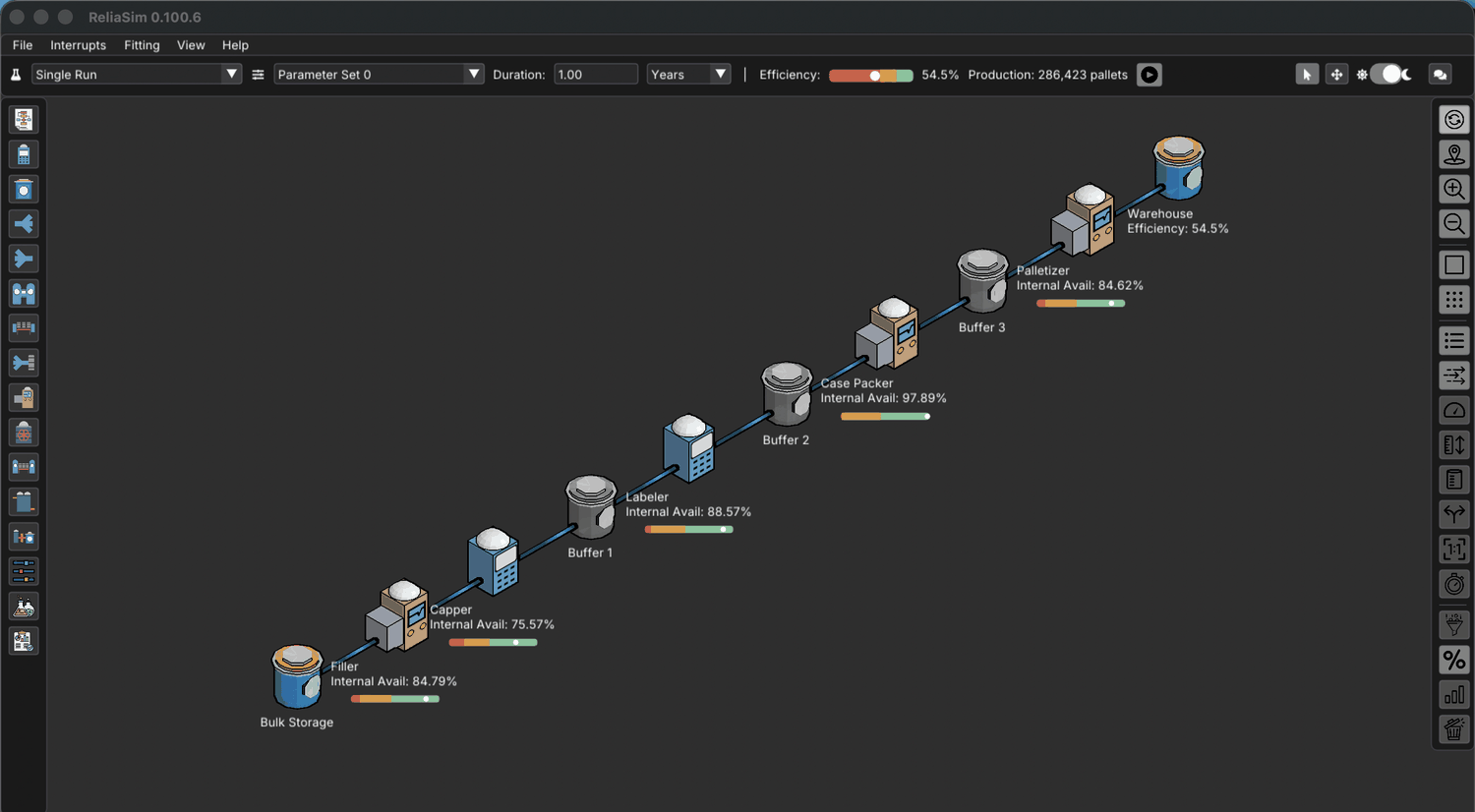1475x812 pixels.
Task: Click the sliders icon in the left palette
Action: tap(24, 571)
